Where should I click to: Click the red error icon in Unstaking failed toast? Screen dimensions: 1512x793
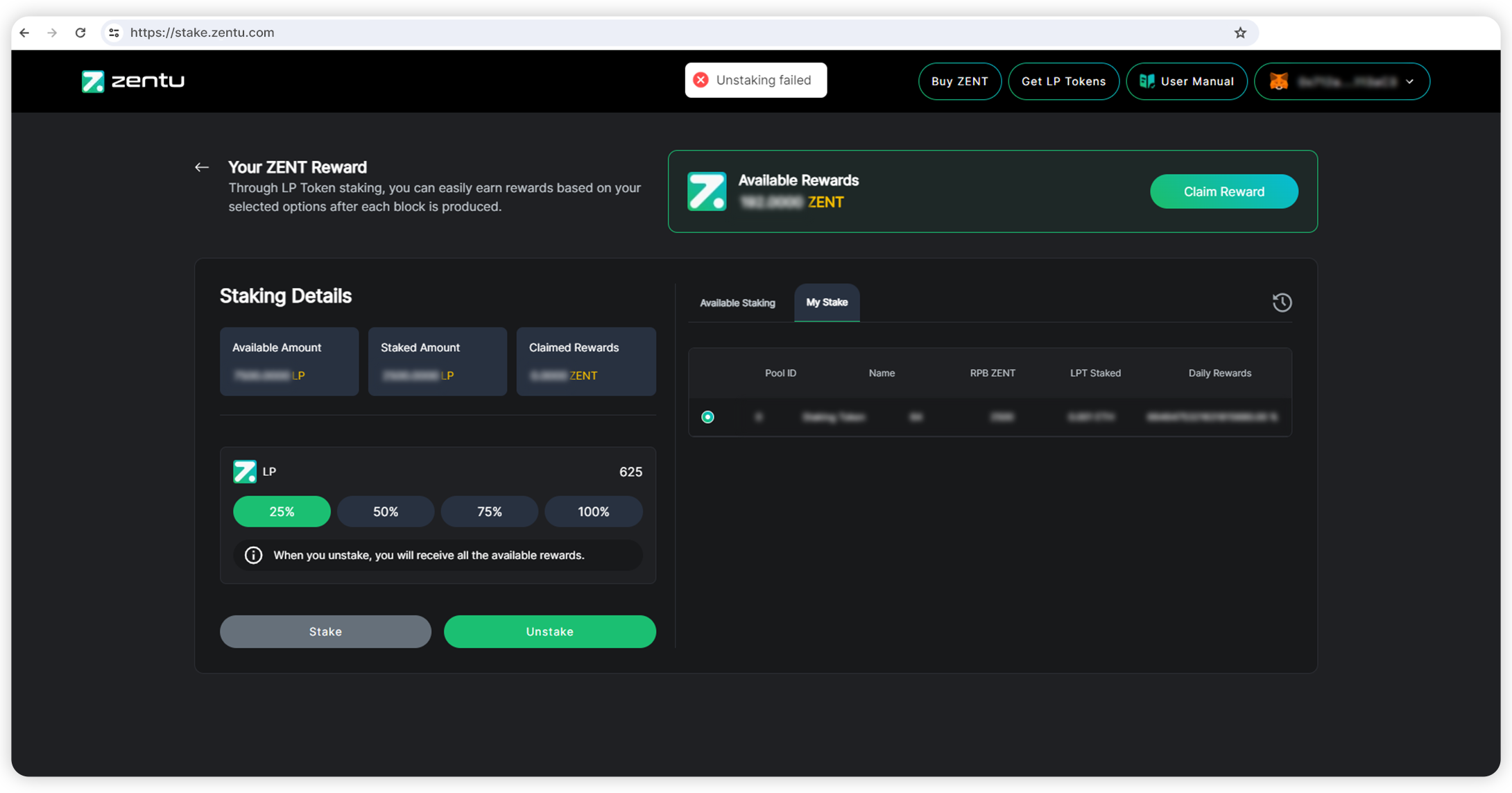tap(701, 80)
